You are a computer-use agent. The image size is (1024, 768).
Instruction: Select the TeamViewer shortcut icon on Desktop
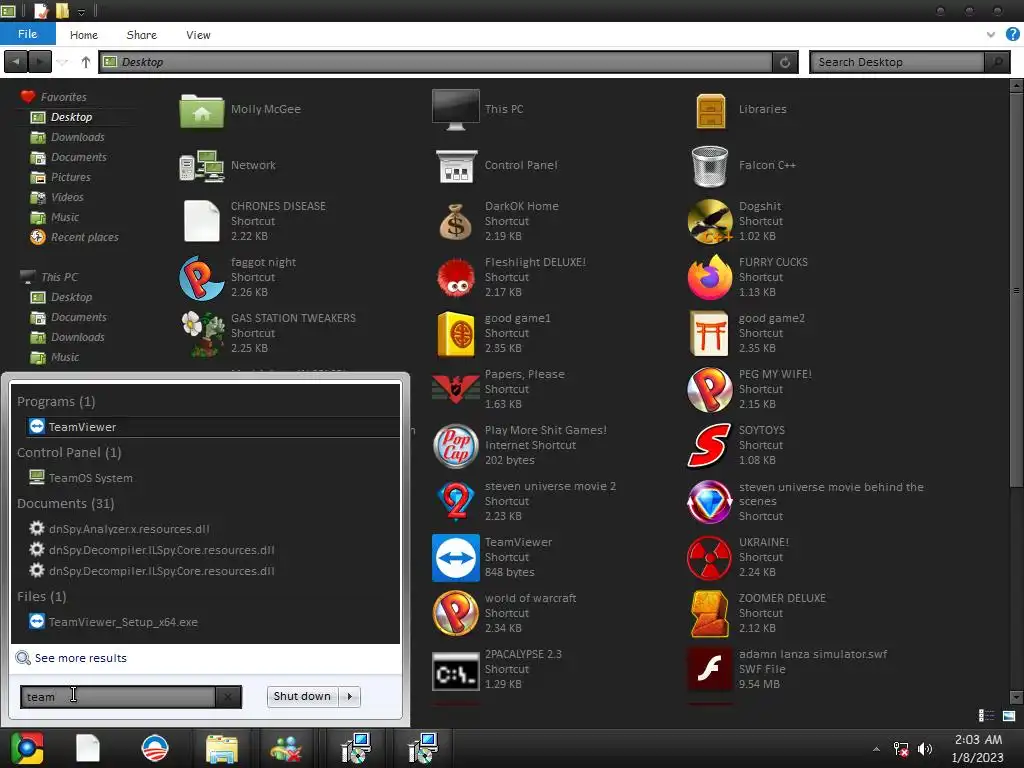click(456, 558)
